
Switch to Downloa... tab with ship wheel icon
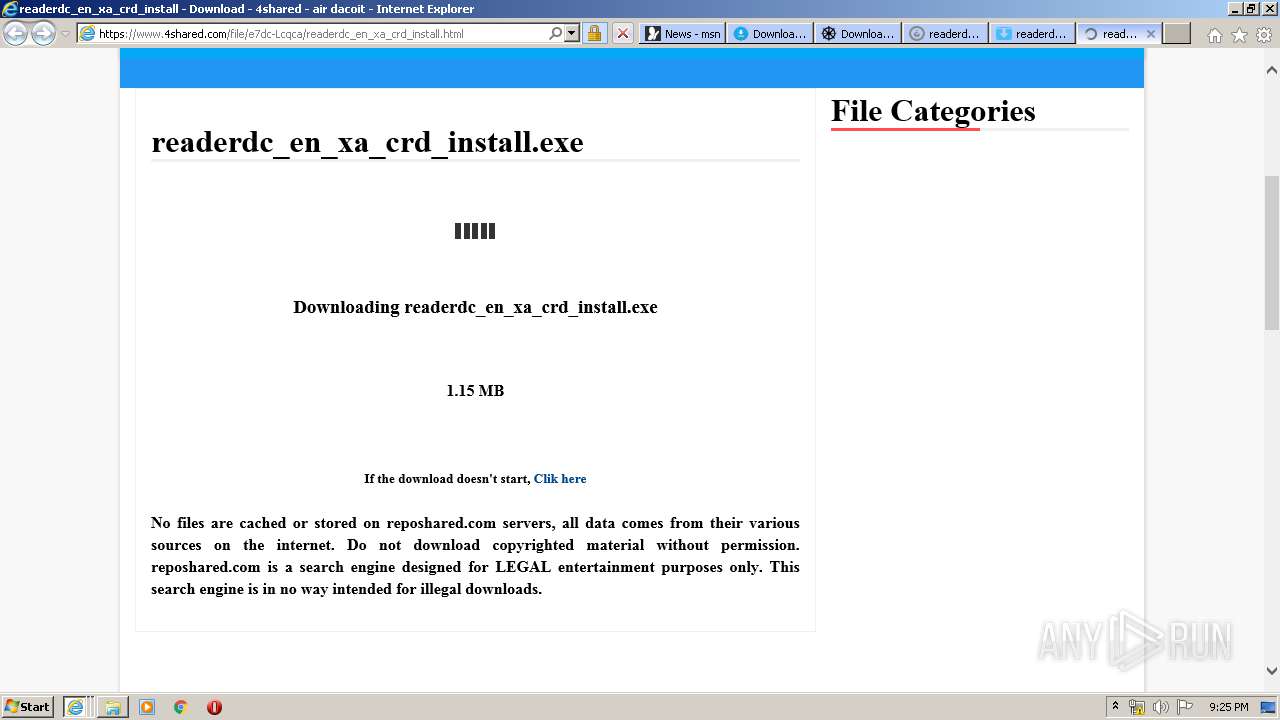click(x=857, y=33)
